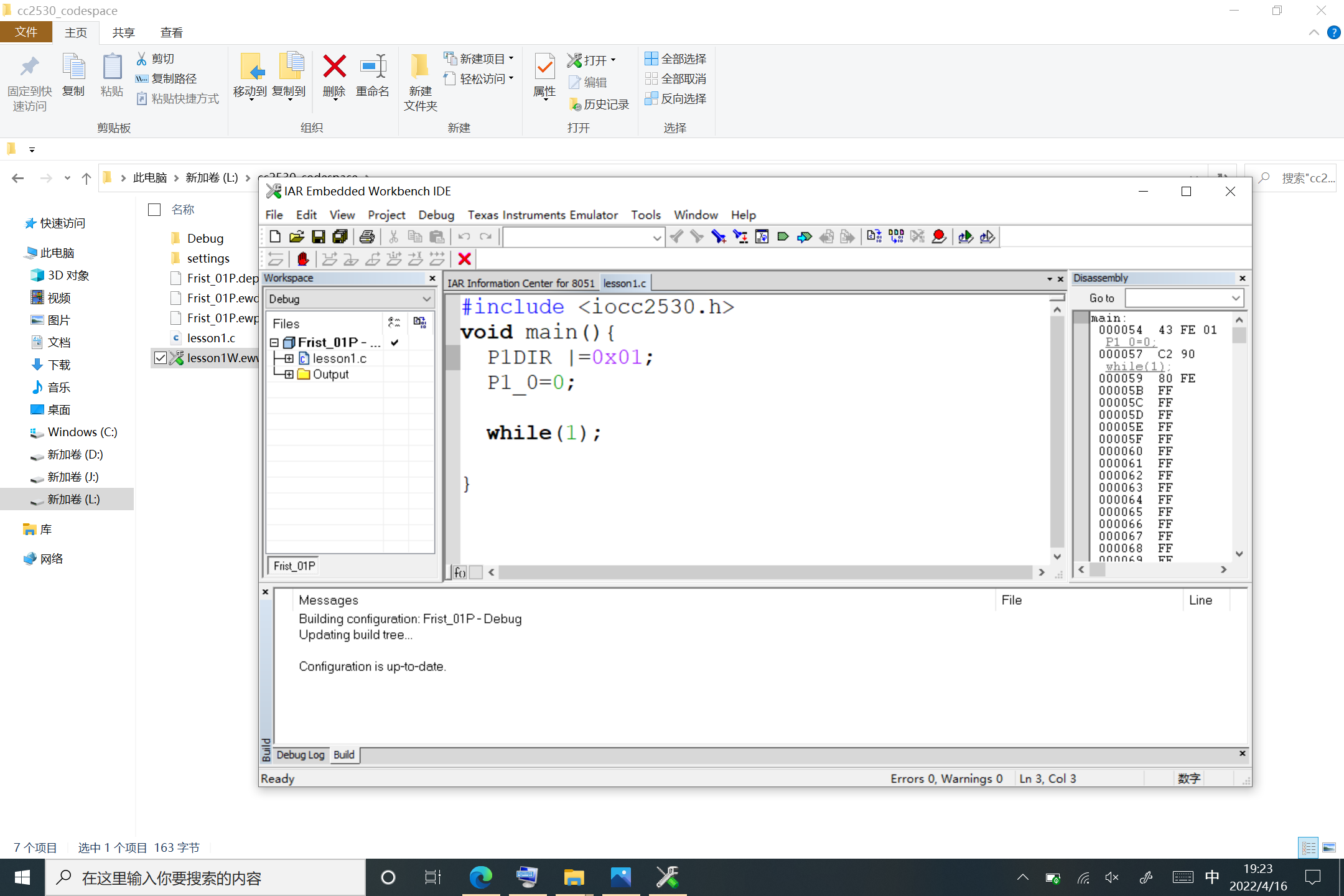Viewport: 1344px width, 896px height.
Task: Open Task View from the taskbar
Action: pos(433,877)
